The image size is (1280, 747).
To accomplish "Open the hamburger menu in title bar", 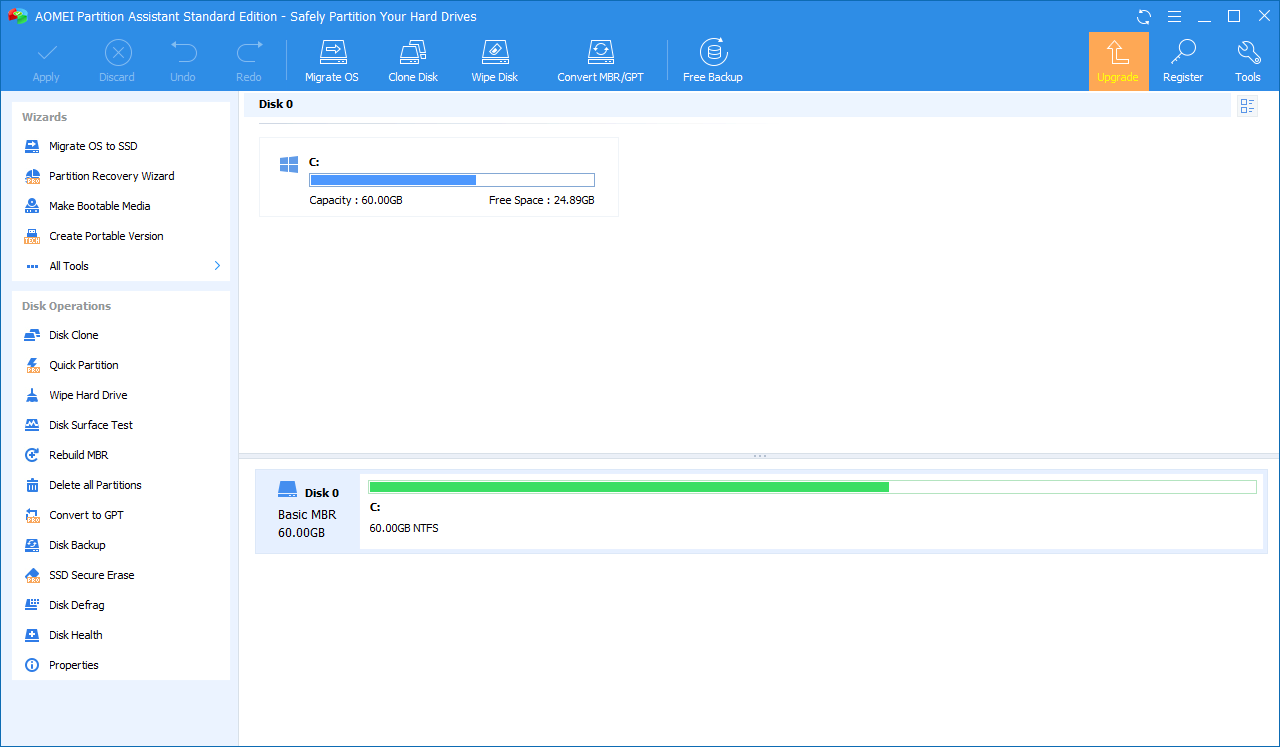I will (x=1174, y=16).
